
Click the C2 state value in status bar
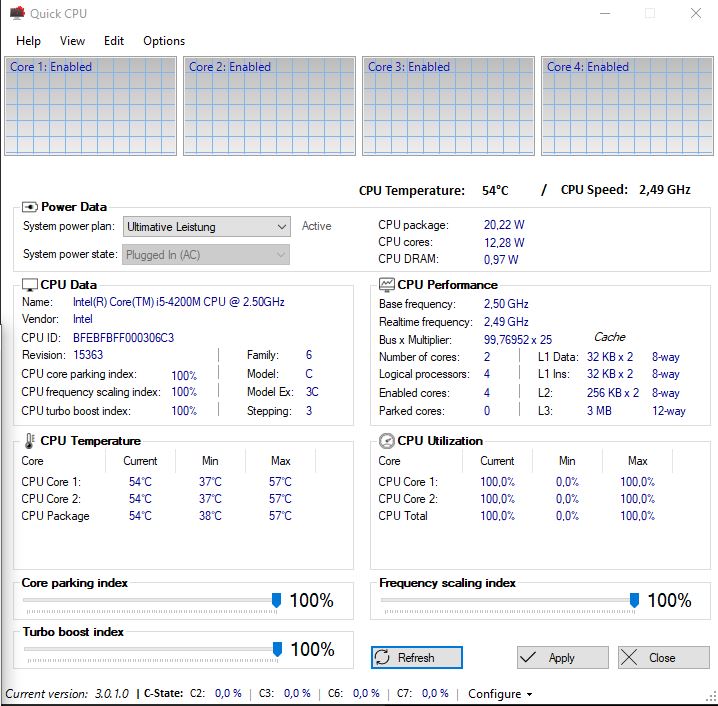coord(228,693)
